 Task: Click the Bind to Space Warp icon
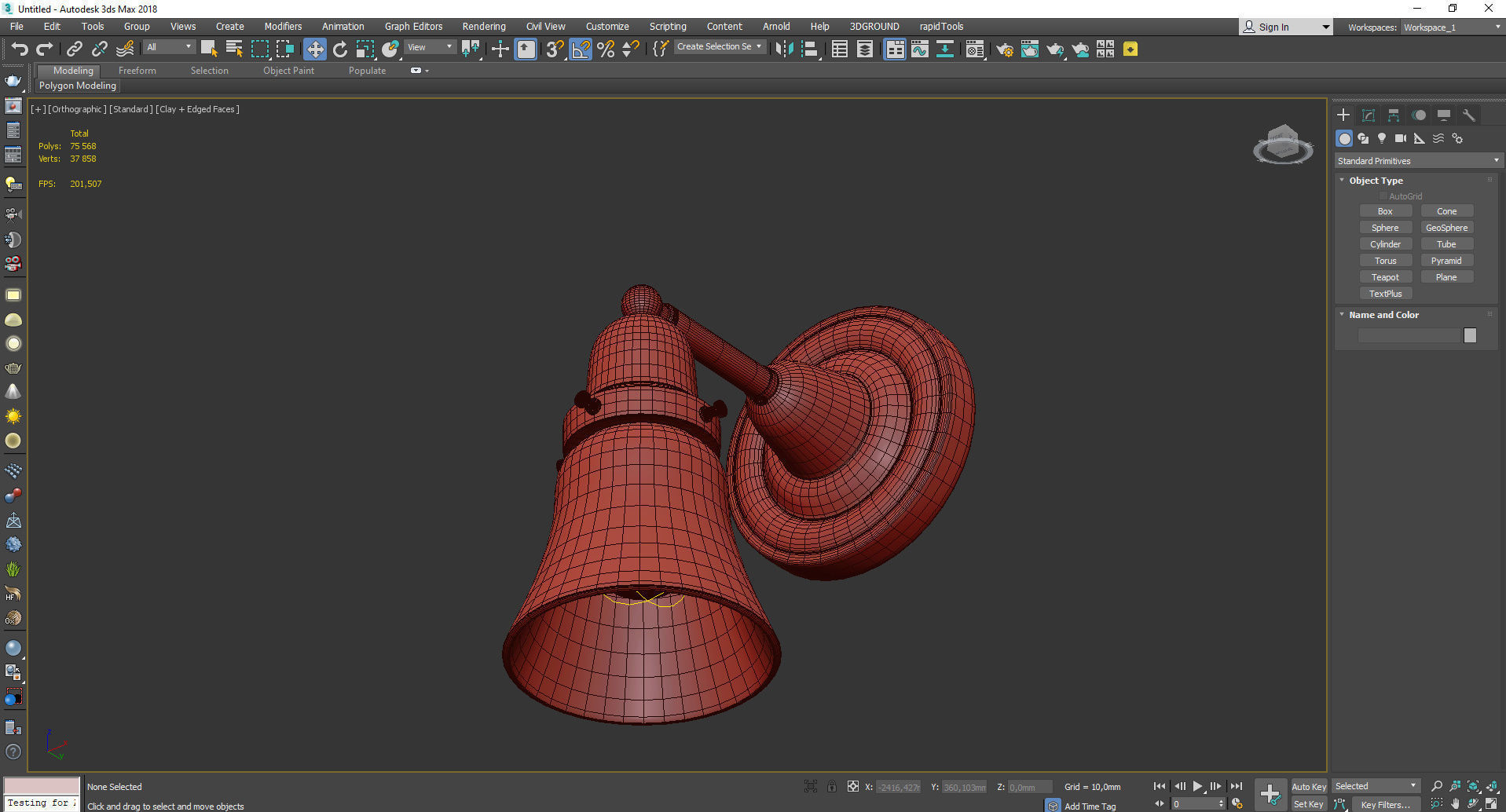(125, 49)
